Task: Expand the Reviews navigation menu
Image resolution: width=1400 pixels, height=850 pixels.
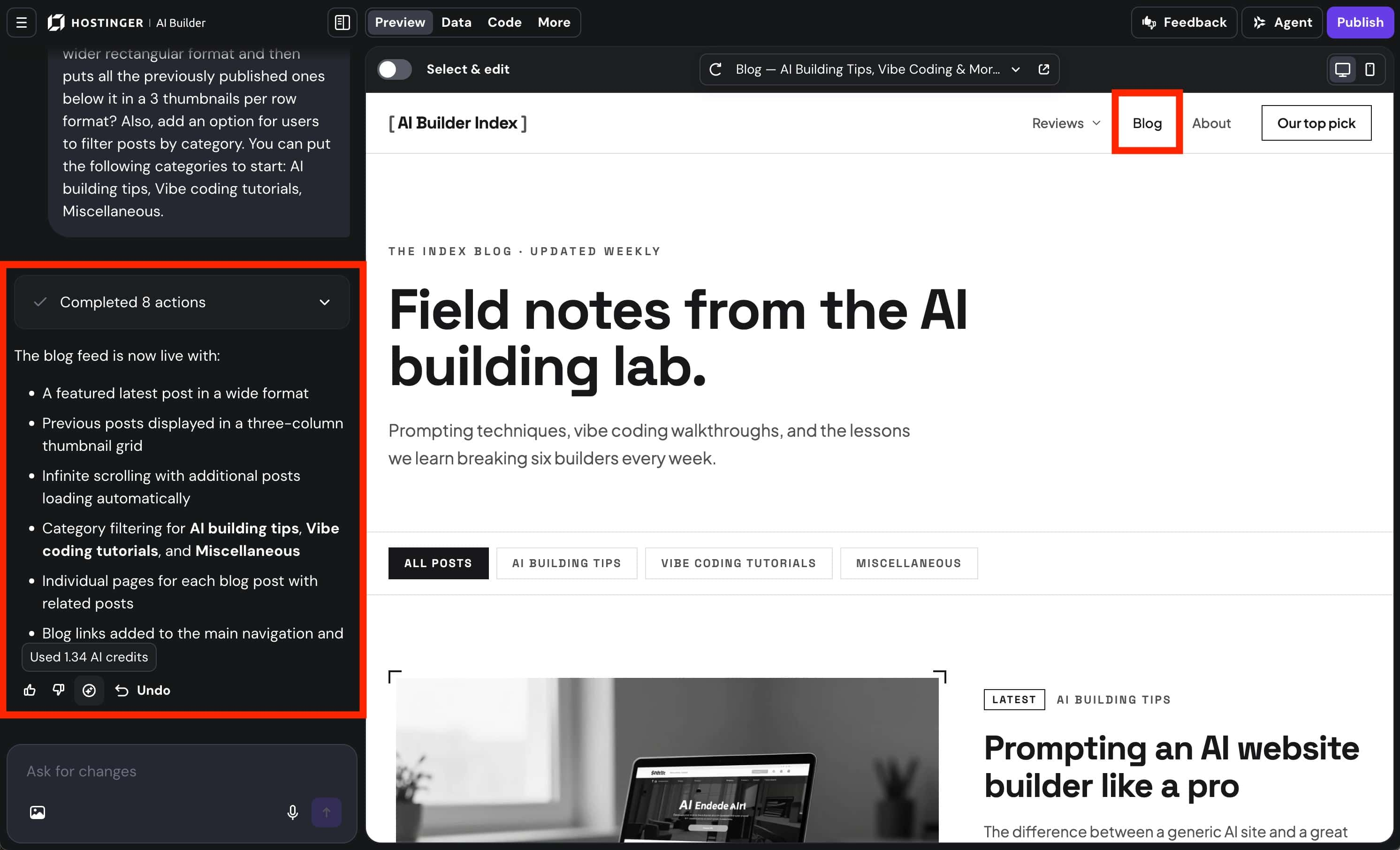Action: [1066, 123]
